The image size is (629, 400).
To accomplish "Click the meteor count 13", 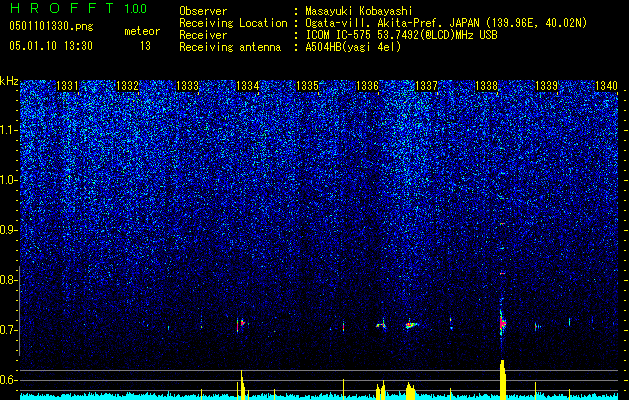I will pyautogui.click(x=145, y=46).
